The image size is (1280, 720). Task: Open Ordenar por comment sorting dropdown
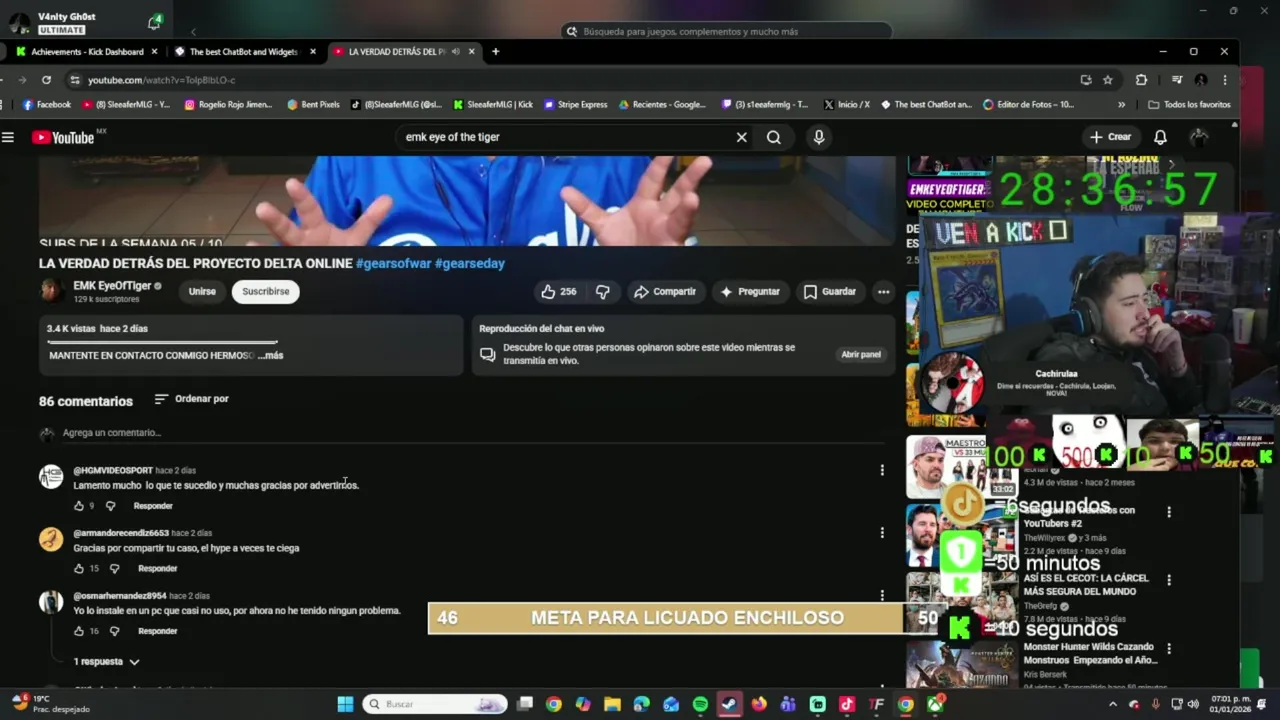192,399
